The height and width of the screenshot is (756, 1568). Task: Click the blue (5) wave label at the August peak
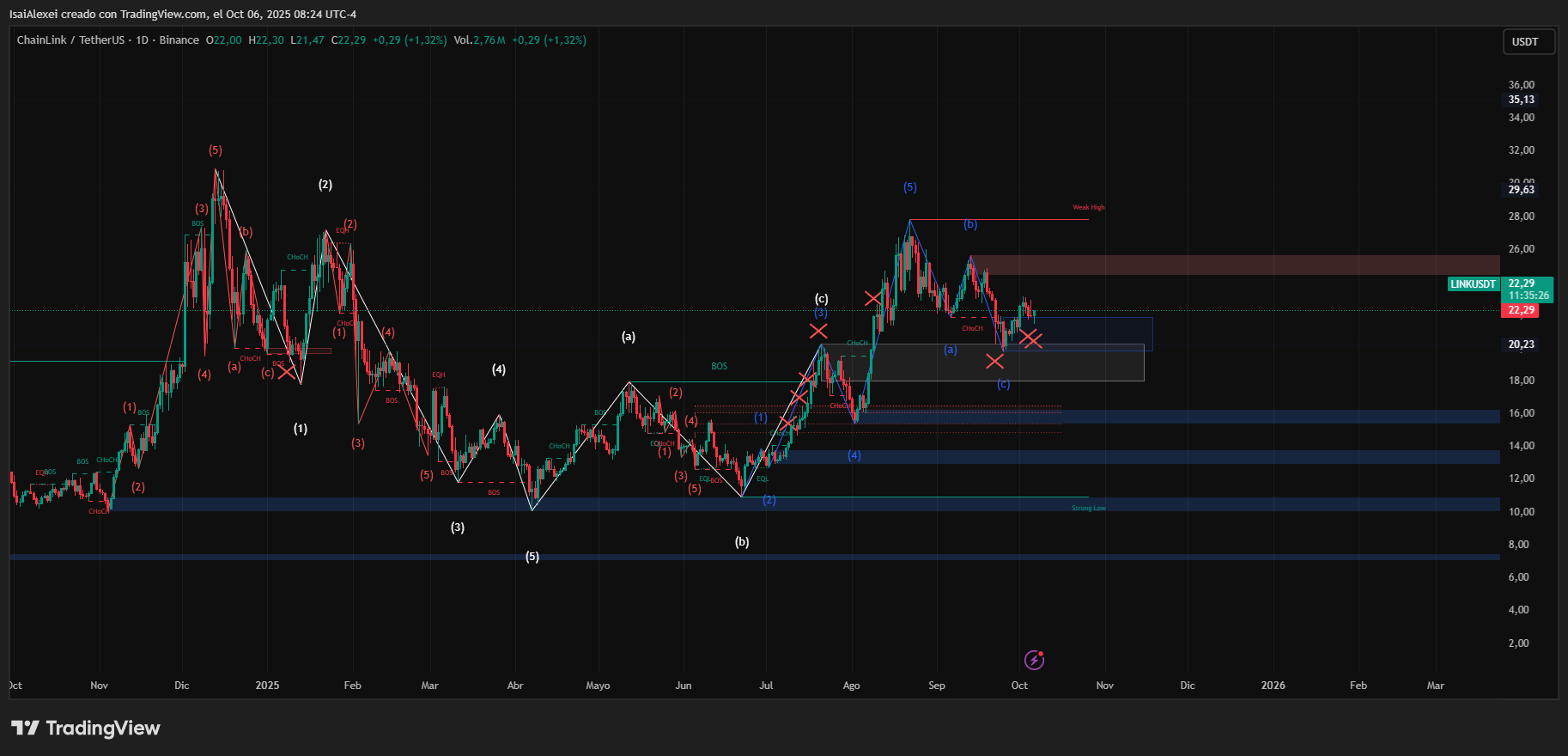click(910, 187)
